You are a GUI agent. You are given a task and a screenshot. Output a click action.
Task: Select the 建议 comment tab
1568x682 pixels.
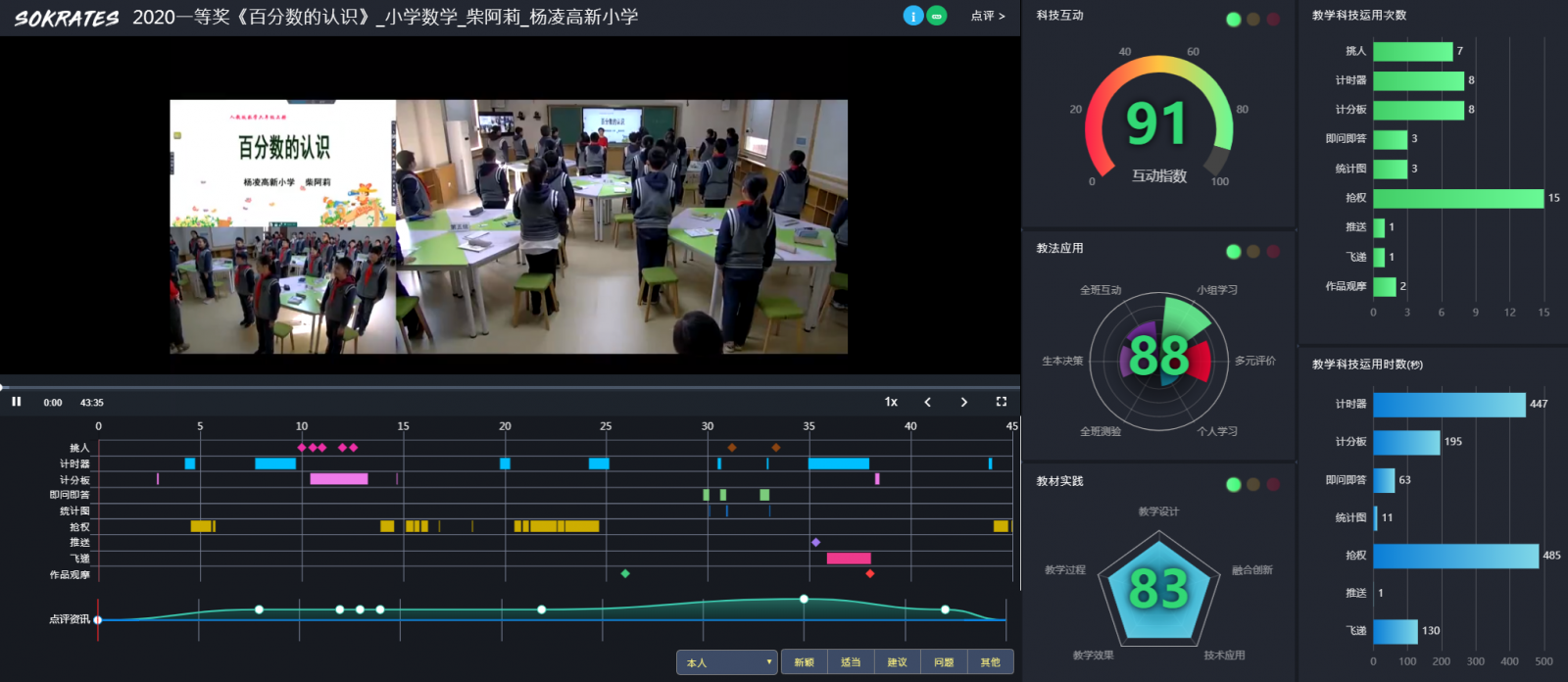click(x=897, y=662)
